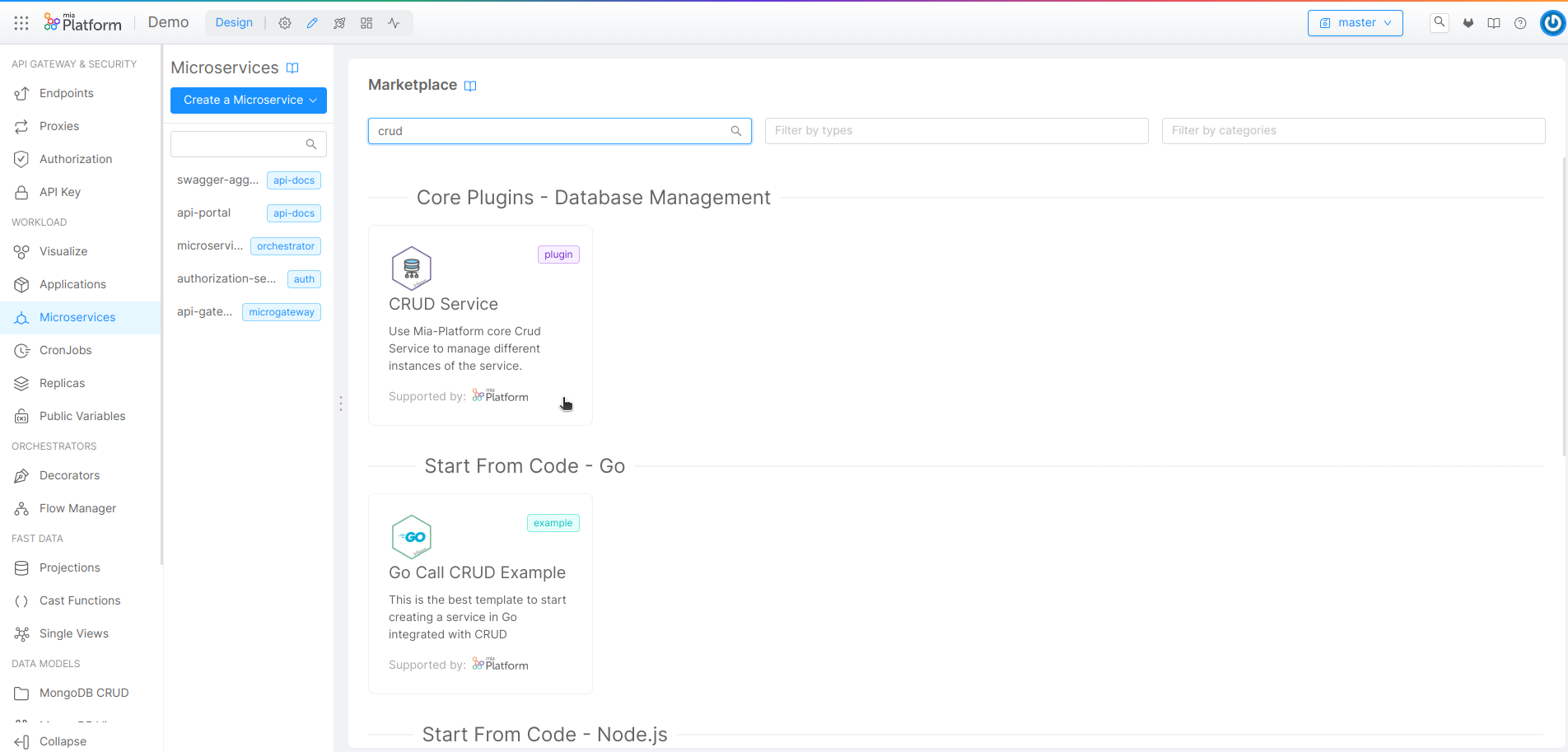Click the Project Settings gear icon
Viewport: 1568px width, 752px height.
tap(285, 22)
